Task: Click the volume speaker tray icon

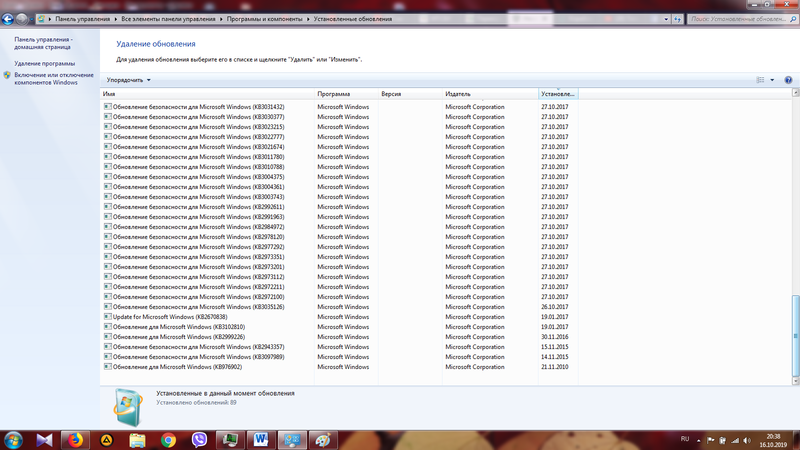Action: pos(747,440)
